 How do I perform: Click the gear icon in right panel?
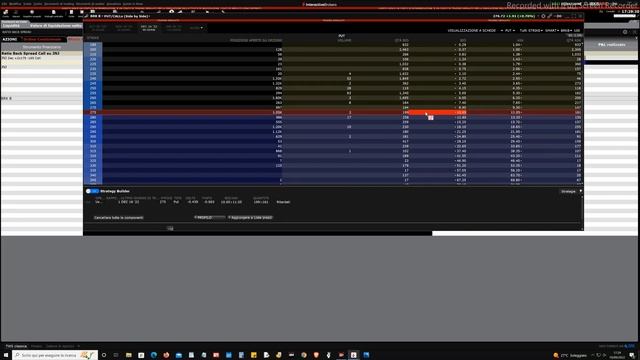(x=625, y=32)
